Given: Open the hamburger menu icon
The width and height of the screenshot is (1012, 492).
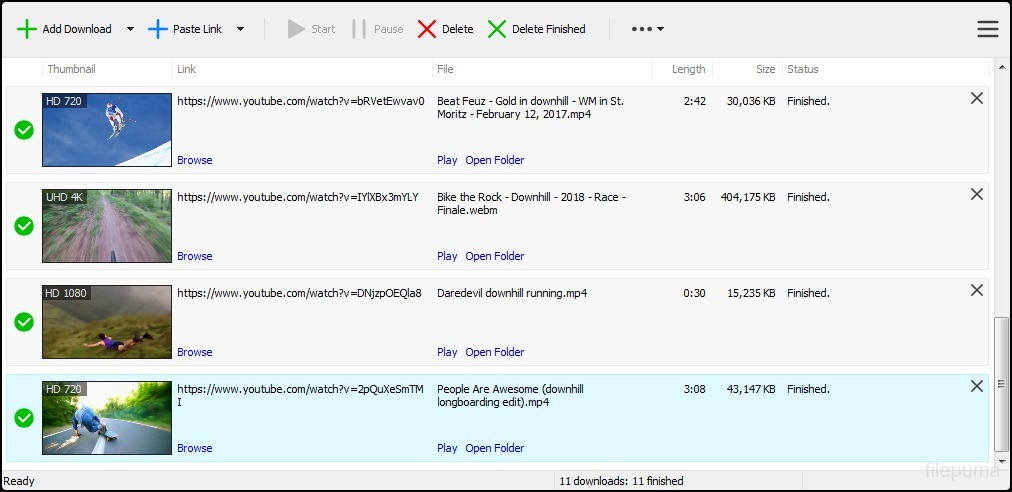Looking at the screenshot, I should point(987,29).
